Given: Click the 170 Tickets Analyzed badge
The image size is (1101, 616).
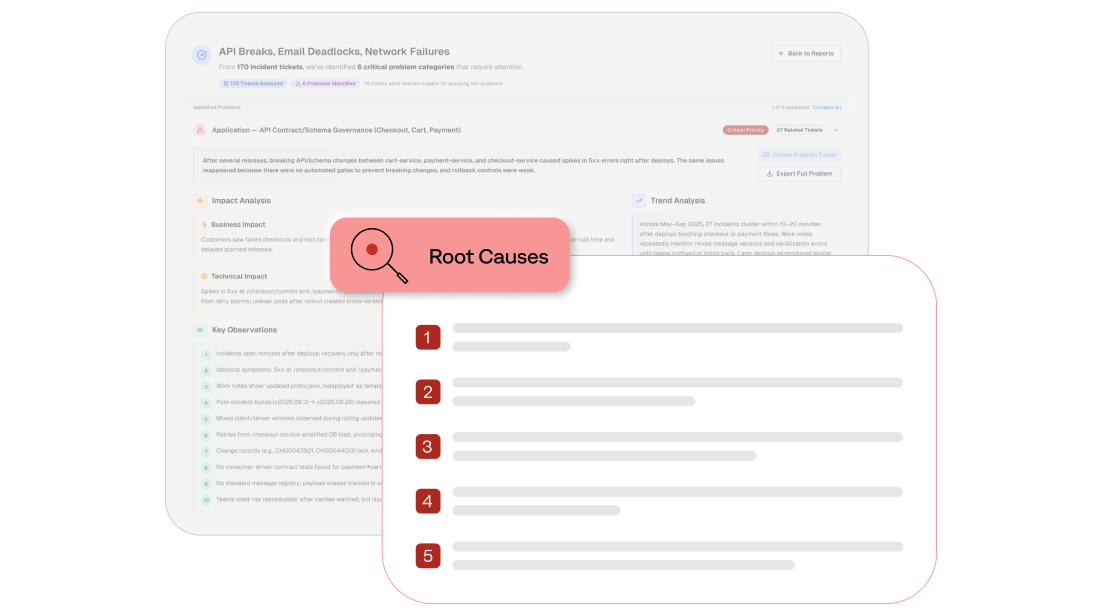Looking at the screenshot, I should point(252,84).
